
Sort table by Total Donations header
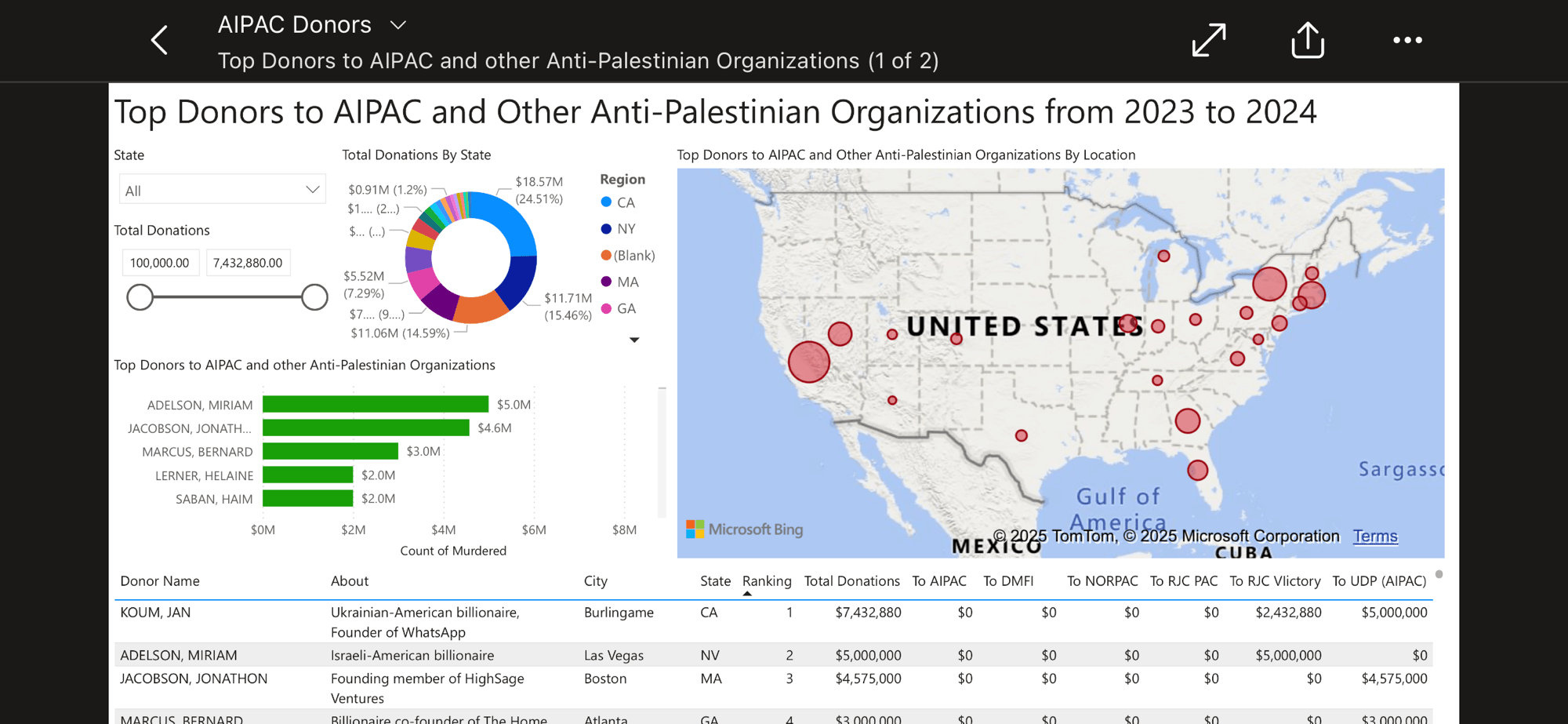(851, 581)
